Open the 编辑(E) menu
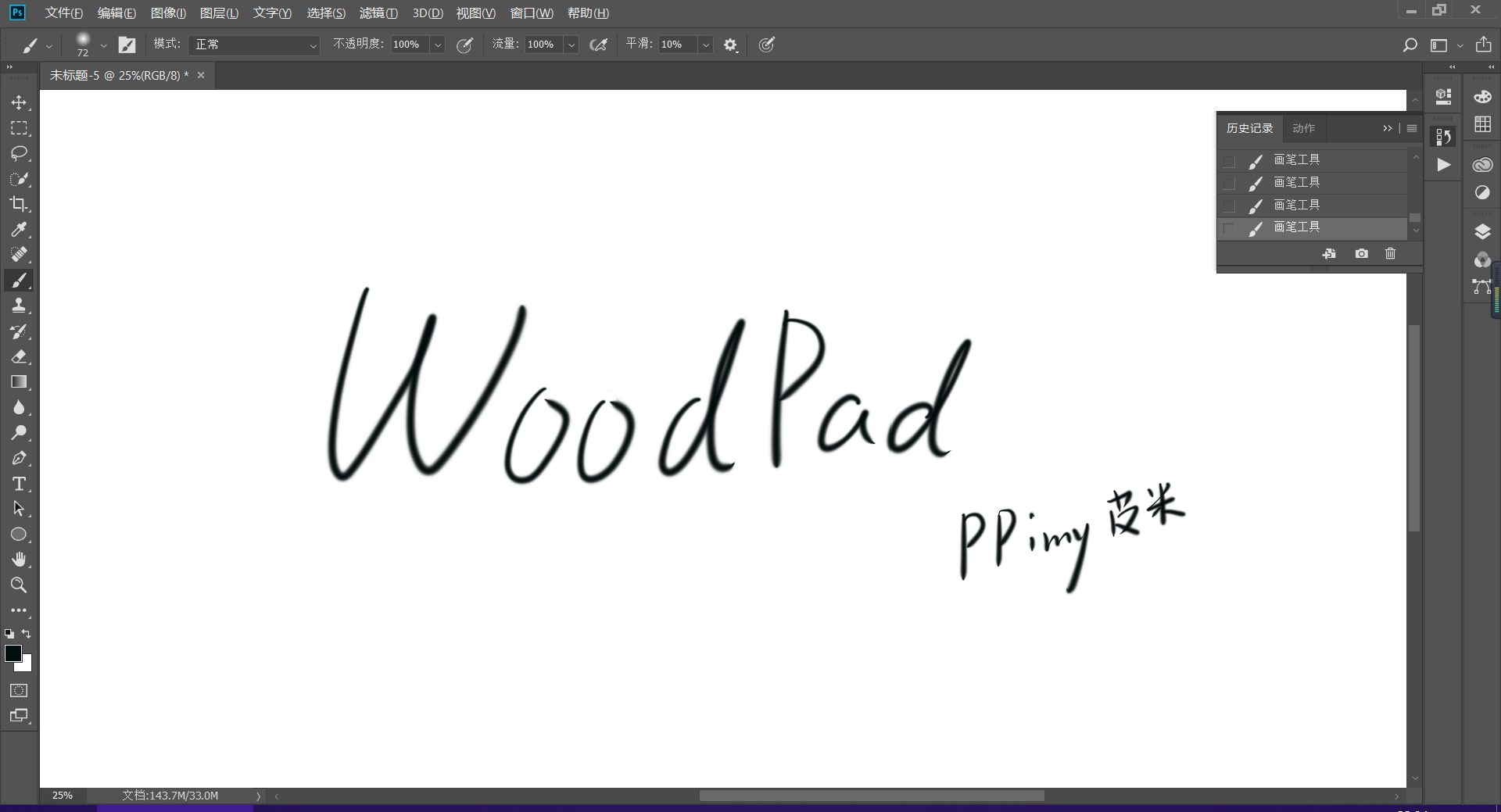This screenshot has width=1501, height=812. (116, 13)
